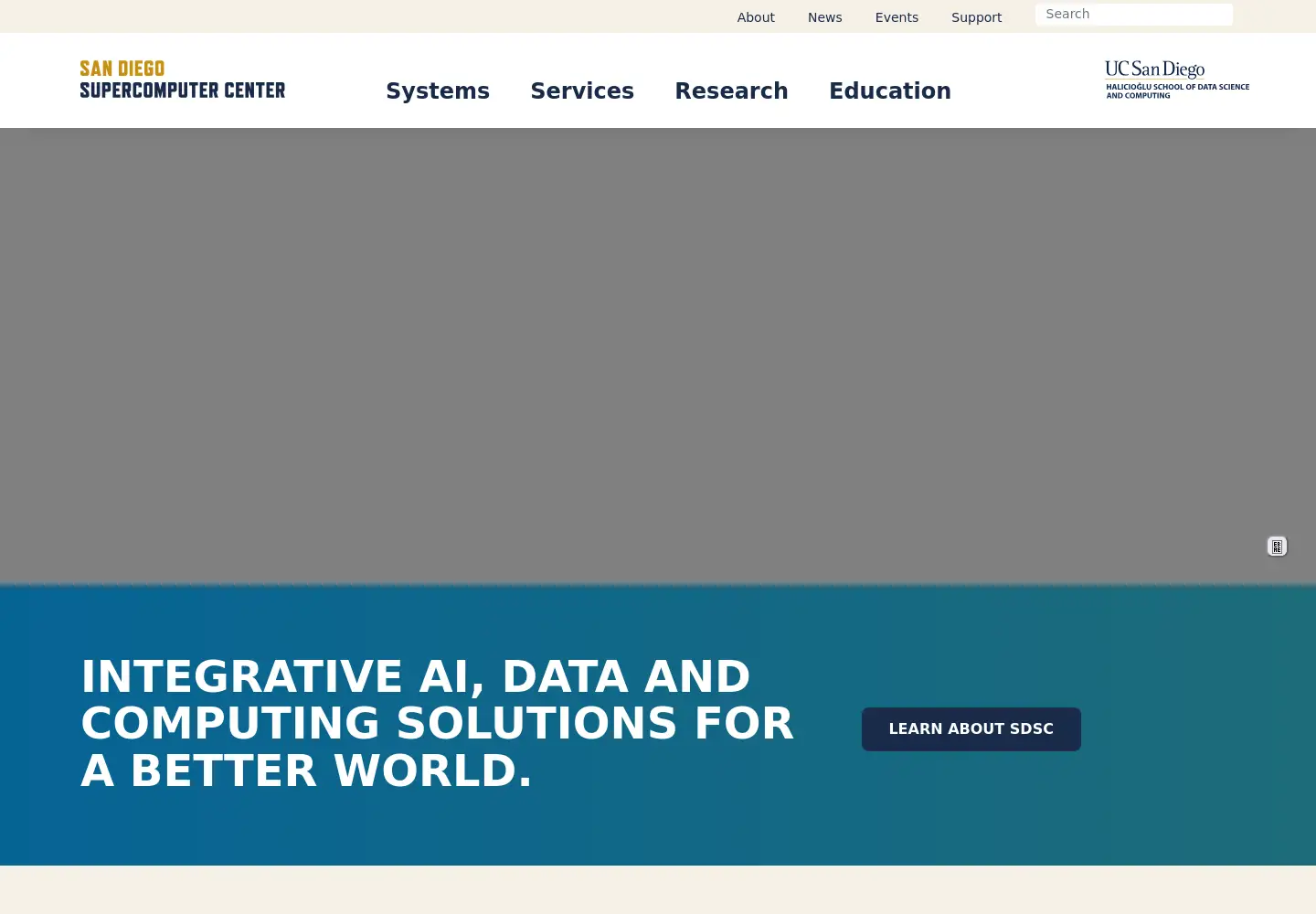Image resolution: width=1316 pixels, height=914 pixels.
Task: Open the Systems menu
Action: [x=438, y=90]
